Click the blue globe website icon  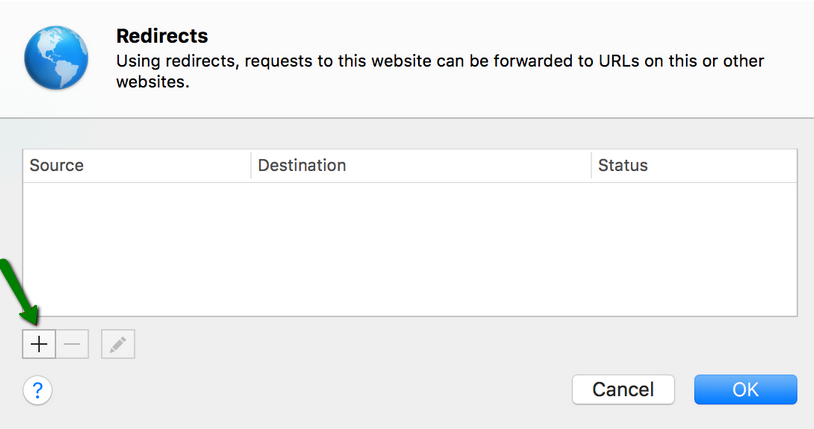pos(56,58)
